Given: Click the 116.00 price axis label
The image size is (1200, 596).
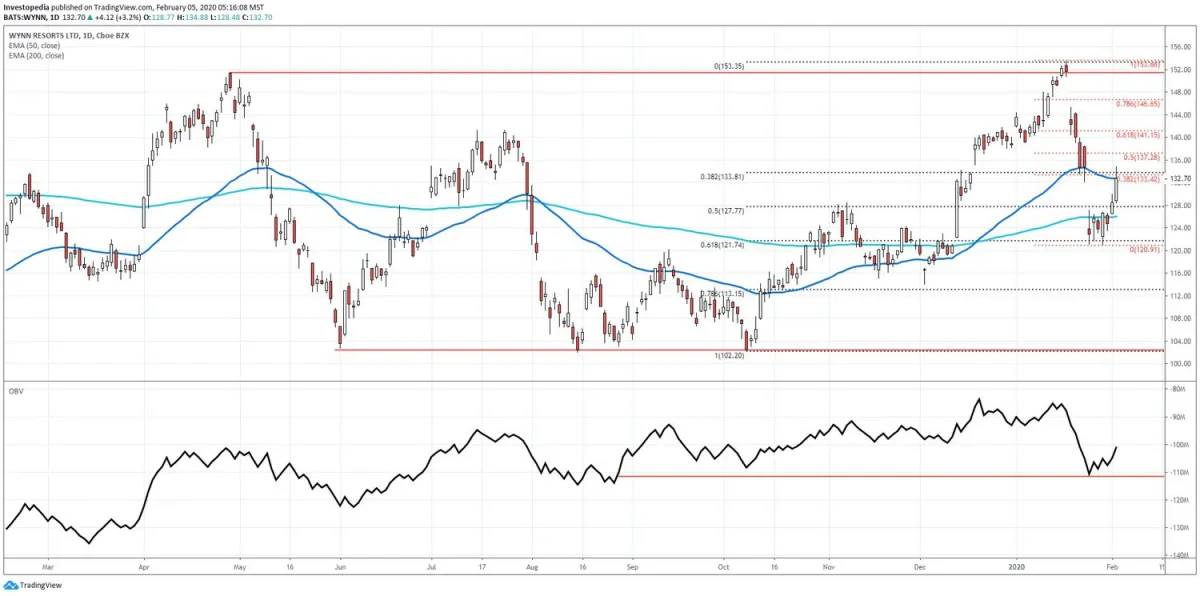Looking at the screenshot, I should click(x=1181, y=273).
